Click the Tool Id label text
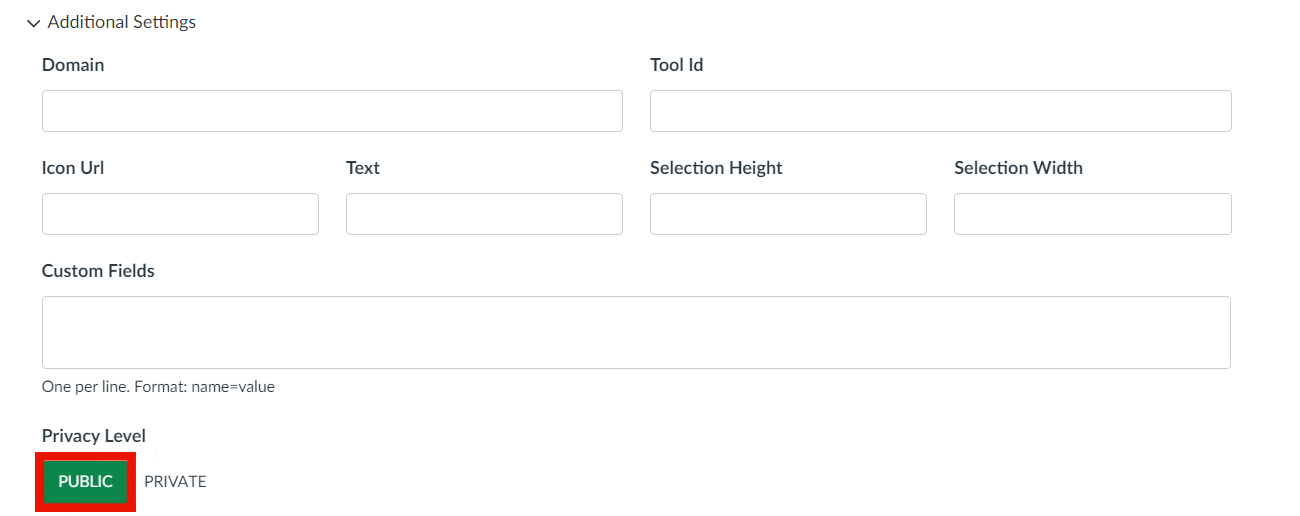Viewport: 1300px width, 516px height. click(x=677, y=65)
